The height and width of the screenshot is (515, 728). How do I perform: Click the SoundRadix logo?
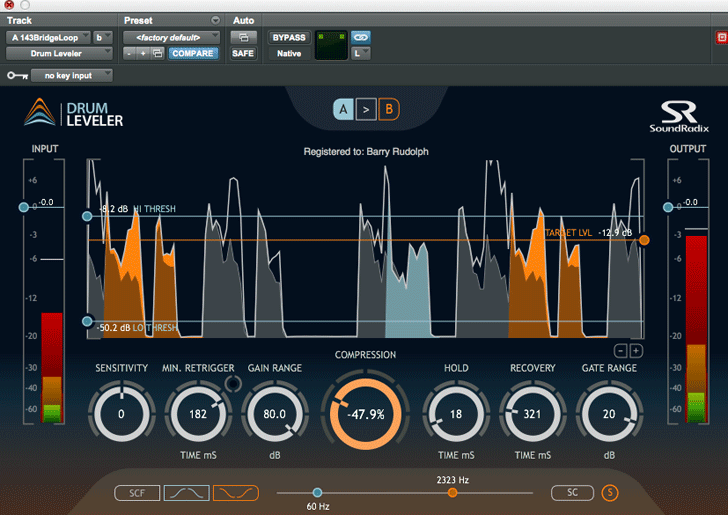point(679,117)
